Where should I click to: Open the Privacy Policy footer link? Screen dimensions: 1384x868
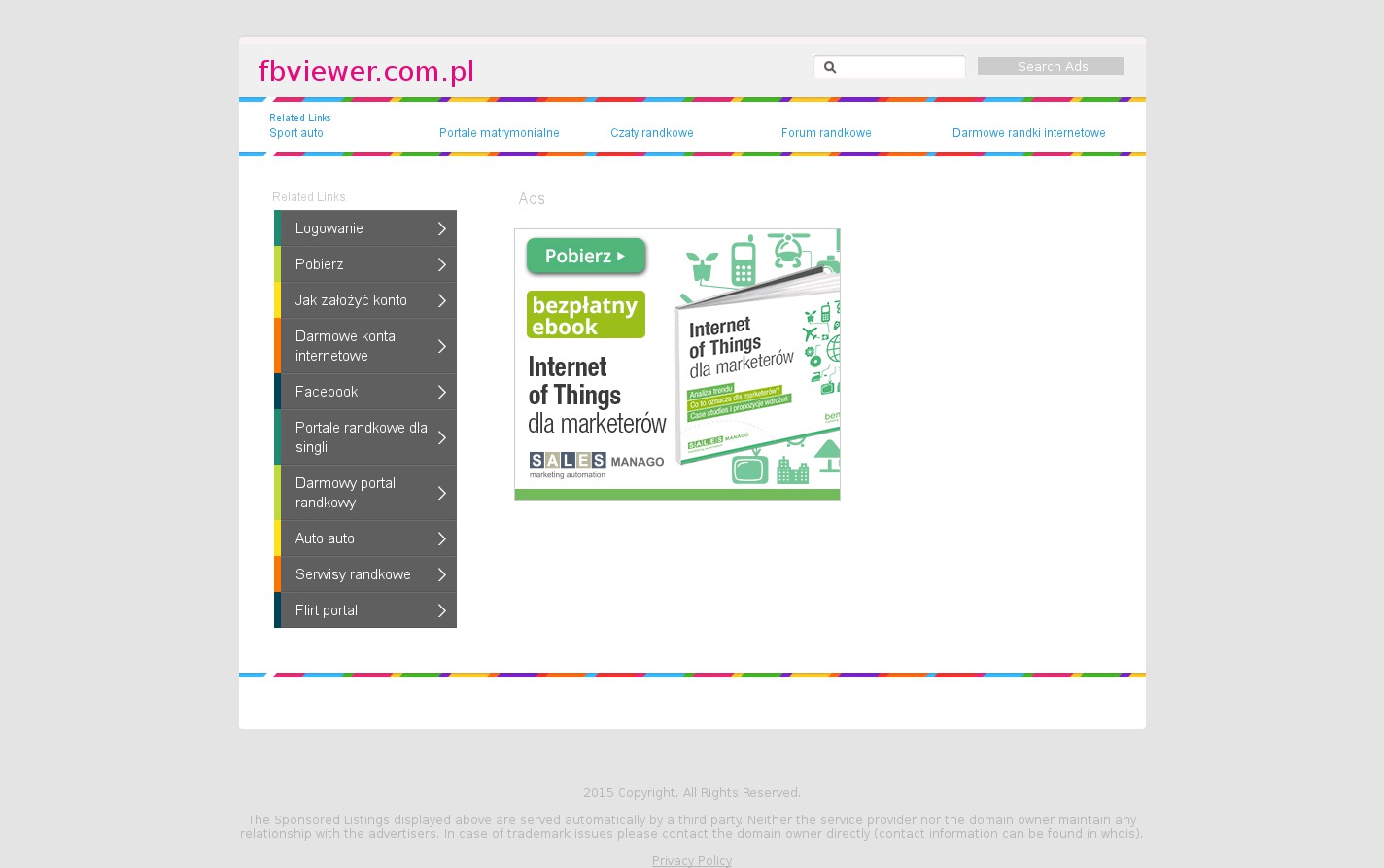[x=691, y=860]
